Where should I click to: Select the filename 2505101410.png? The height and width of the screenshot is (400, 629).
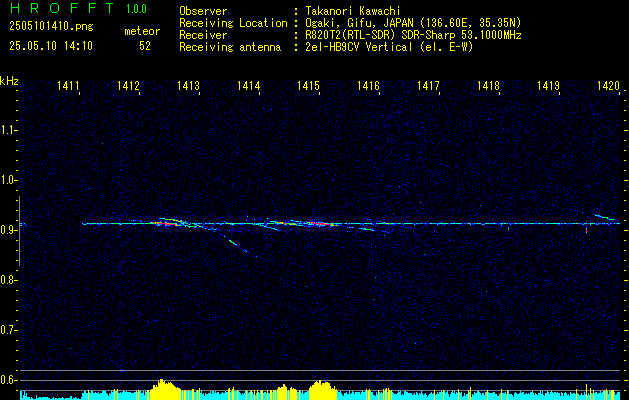[x=51, y=27]
